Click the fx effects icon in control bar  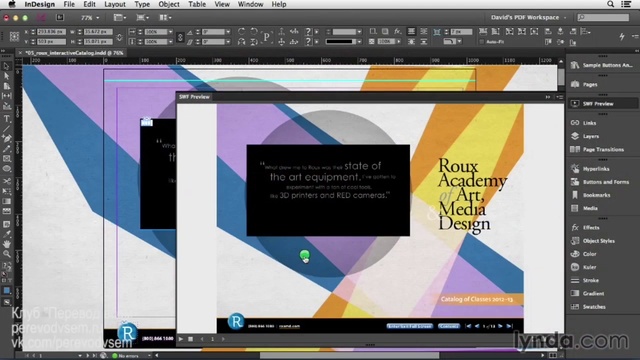[x=397, y=31]
